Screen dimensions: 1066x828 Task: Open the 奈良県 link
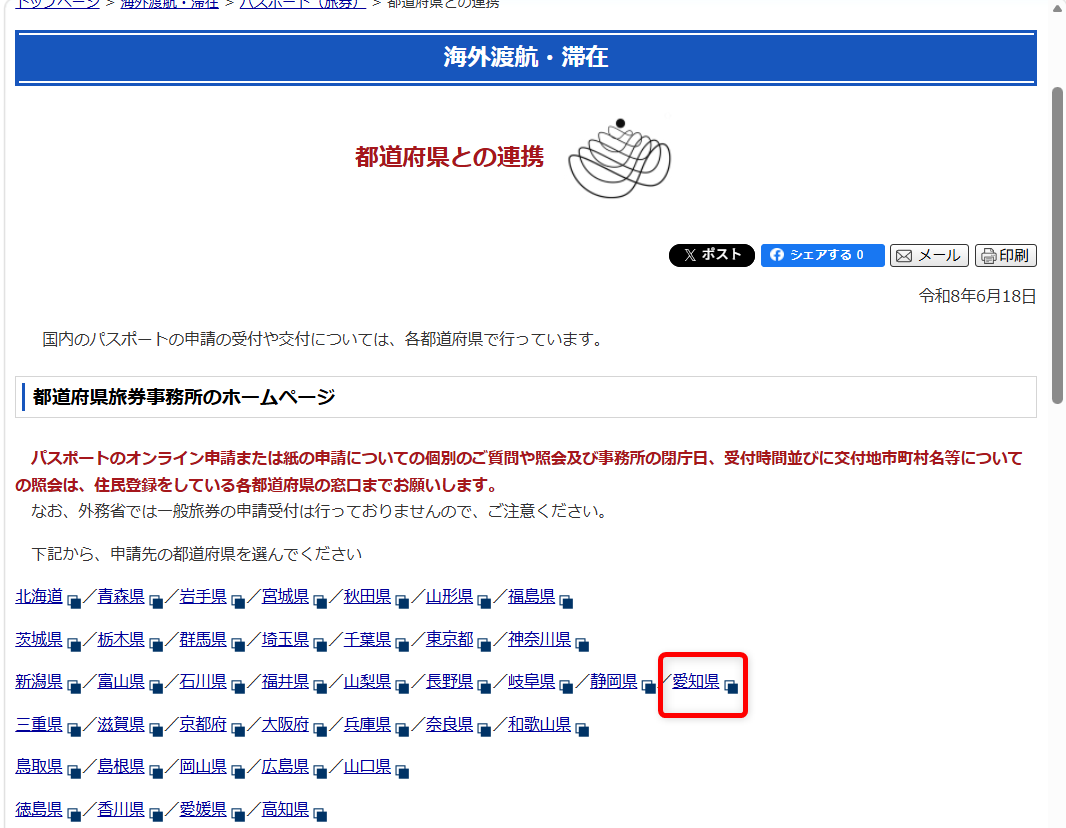click(x=449, y=724)
